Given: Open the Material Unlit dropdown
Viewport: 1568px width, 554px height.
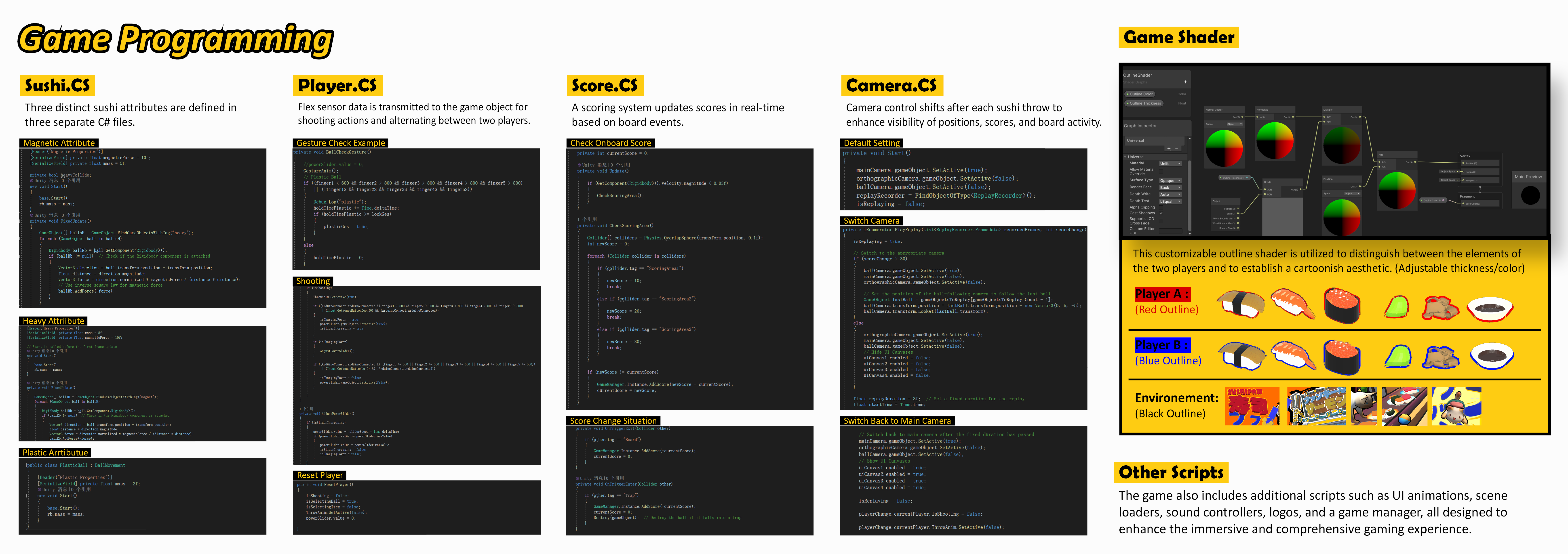Looking at the screenshot, I should click(1170, 164).
